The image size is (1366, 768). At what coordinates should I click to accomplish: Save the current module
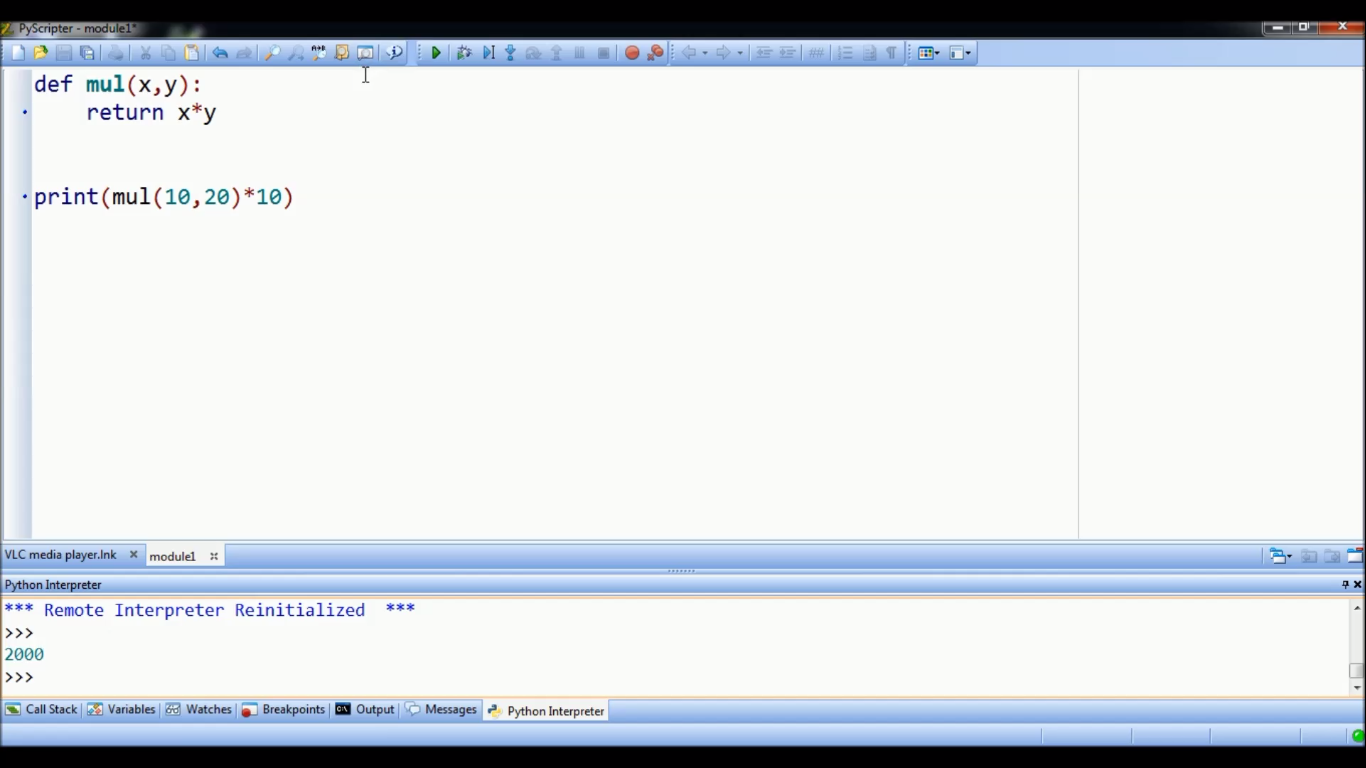(x=64, y=52)
